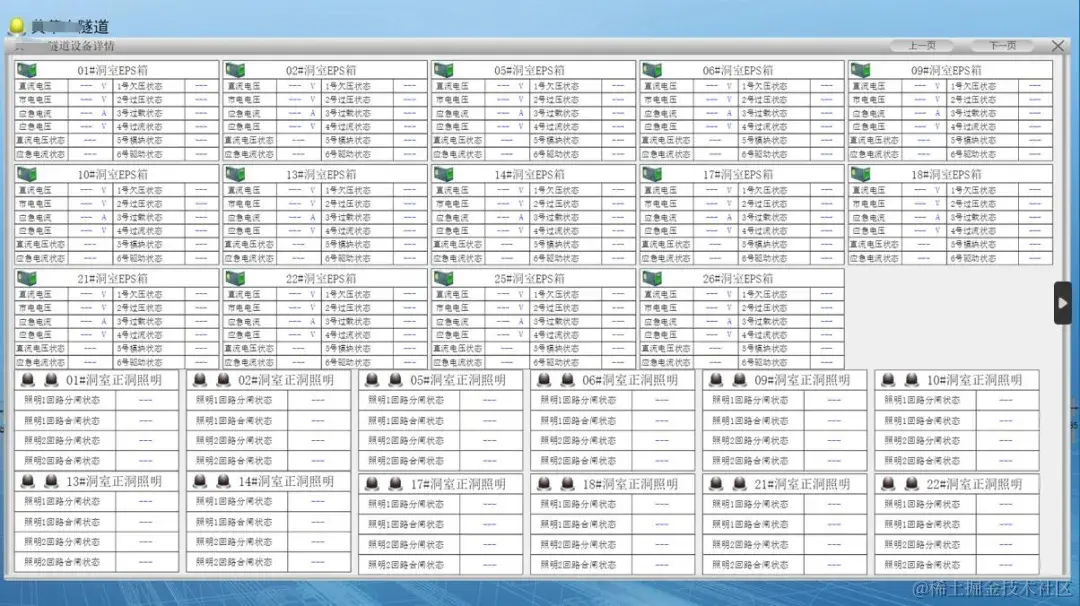Viewport: 1080px width, 606px height.
Task: Click 照明1回路分闸状态 in 01#洞室正洞照明
Action: 62,400
